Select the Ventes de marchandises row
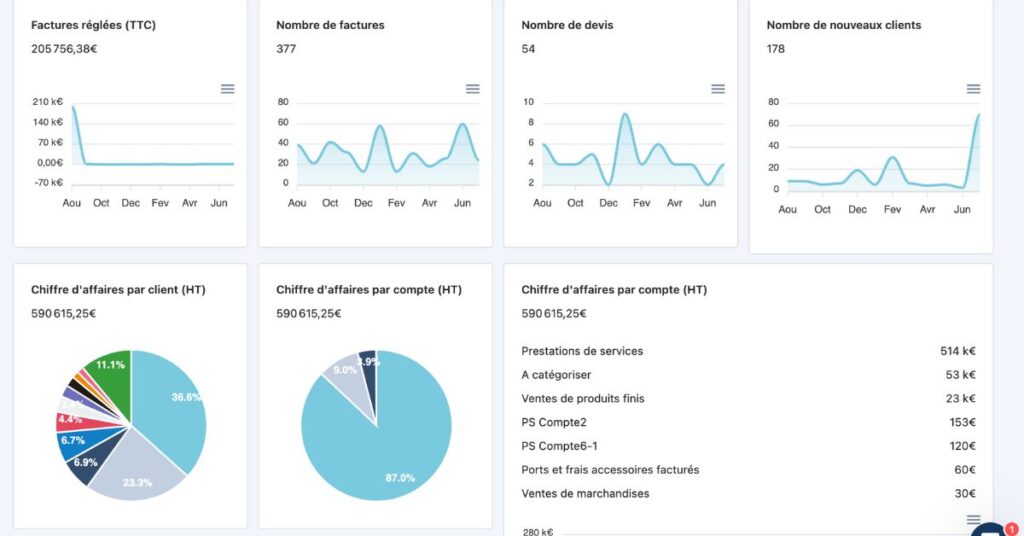 pos(585,494)
